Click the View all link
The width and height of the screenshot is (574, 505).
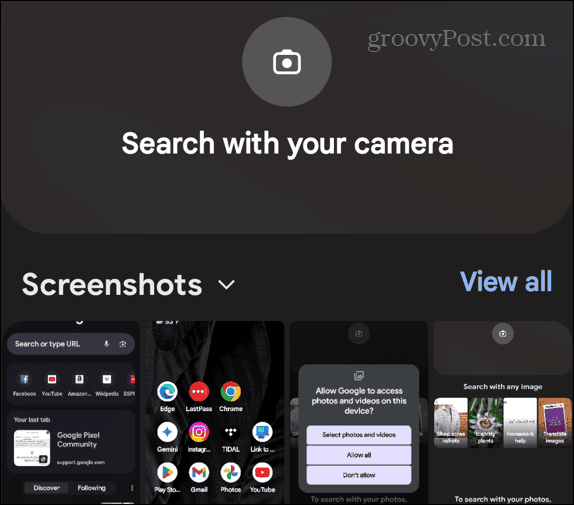506,282
